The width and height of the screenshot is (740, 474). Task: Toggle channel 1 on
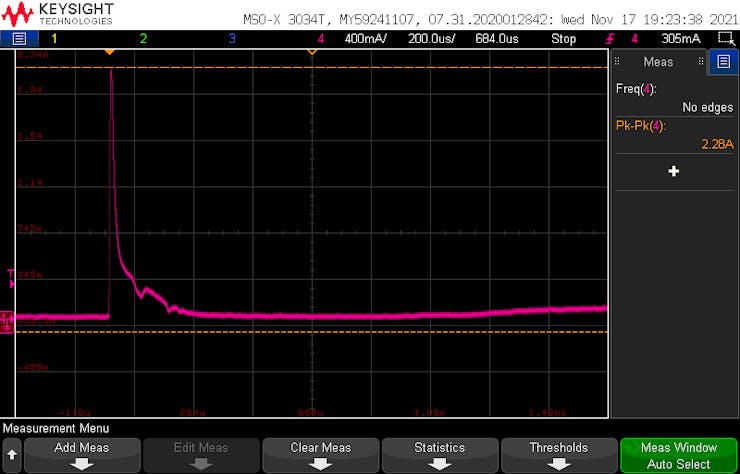click(54, 39)
